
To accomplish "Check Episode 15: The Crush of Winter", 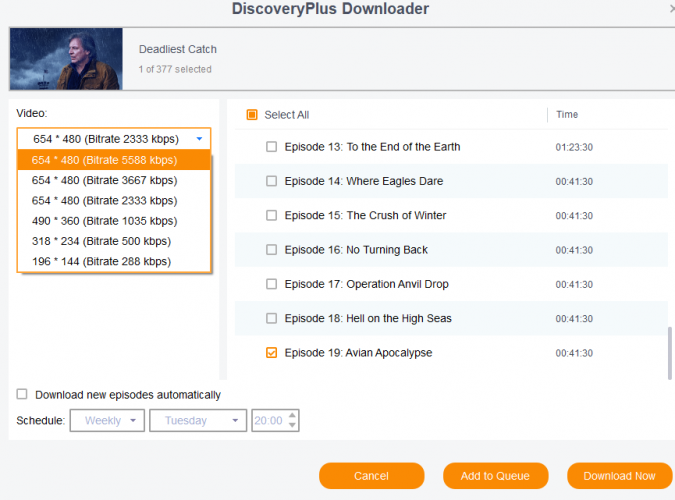I will coord(271,215).
